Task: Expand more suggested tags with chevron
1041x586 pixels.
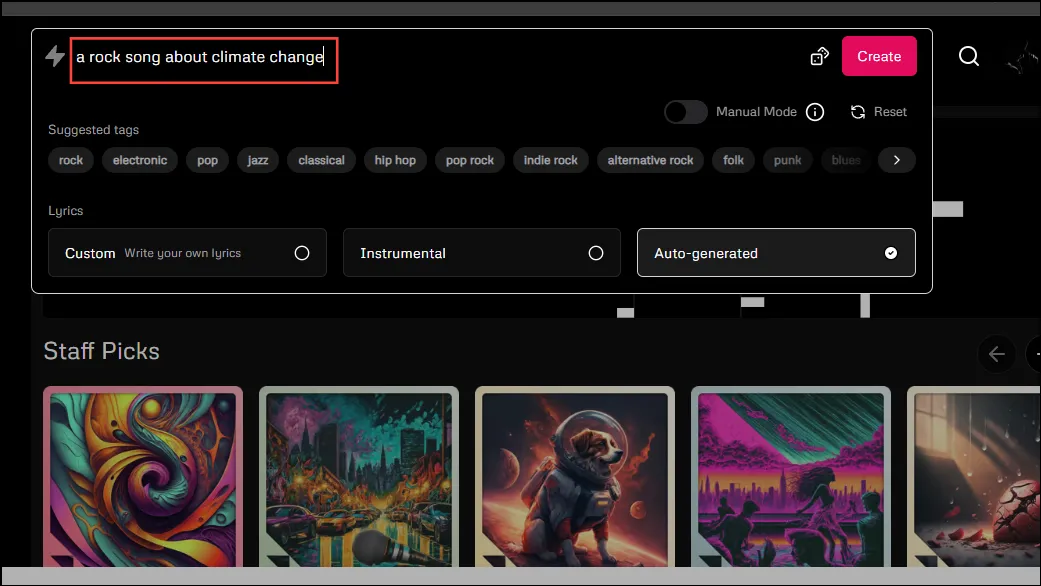Action: [896, 160]
